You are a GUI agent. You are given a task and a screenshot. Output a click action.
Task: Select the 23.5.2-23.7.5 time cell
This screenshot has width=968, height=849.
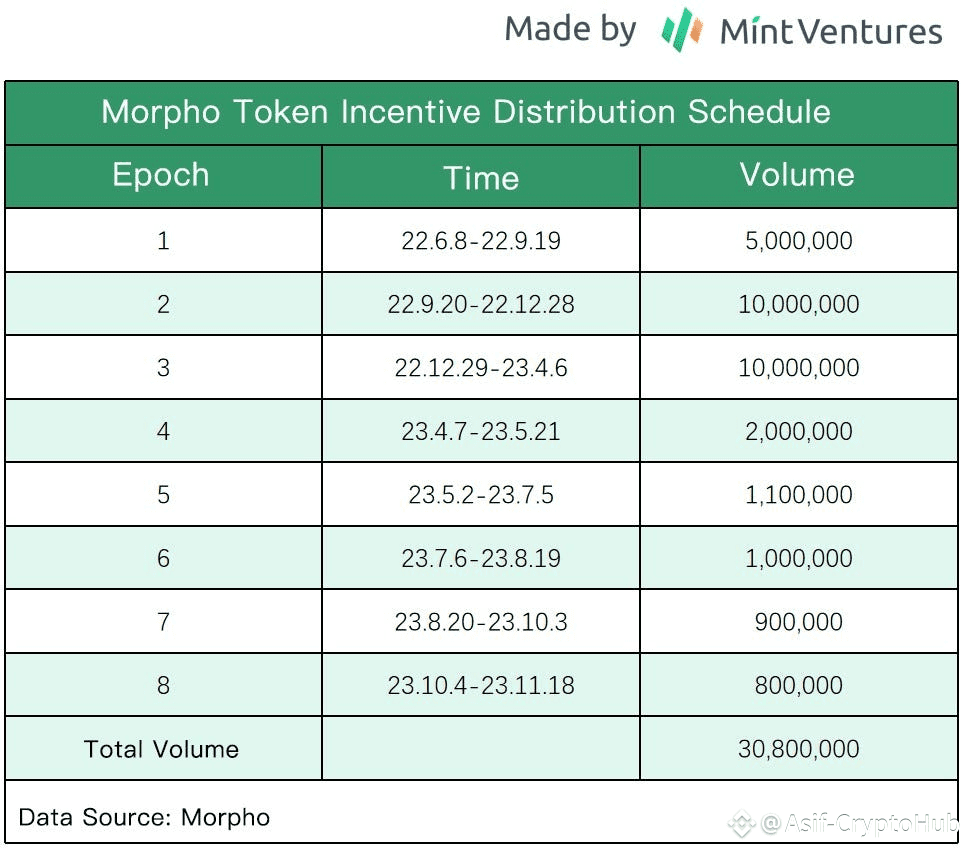(481, 495)
